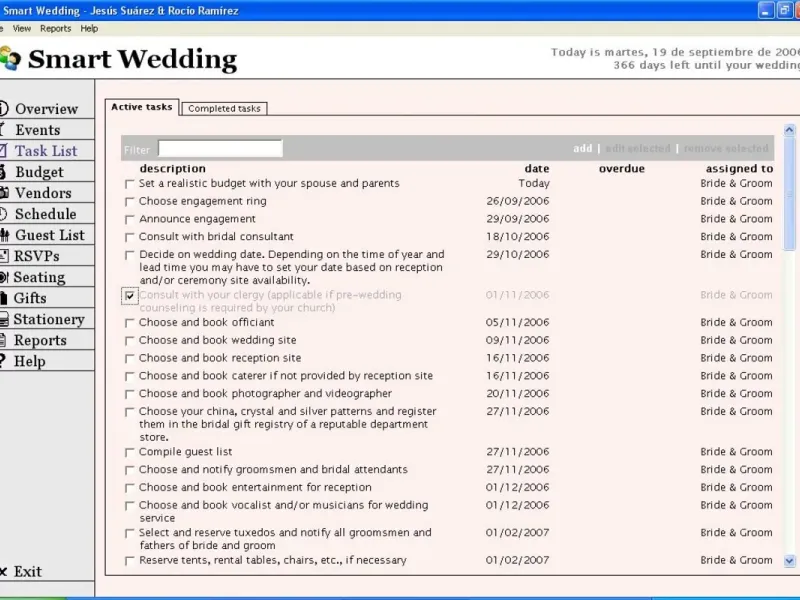
Task: Check 'Set a realistic budget' task checkbox
Action: [130, 184]
